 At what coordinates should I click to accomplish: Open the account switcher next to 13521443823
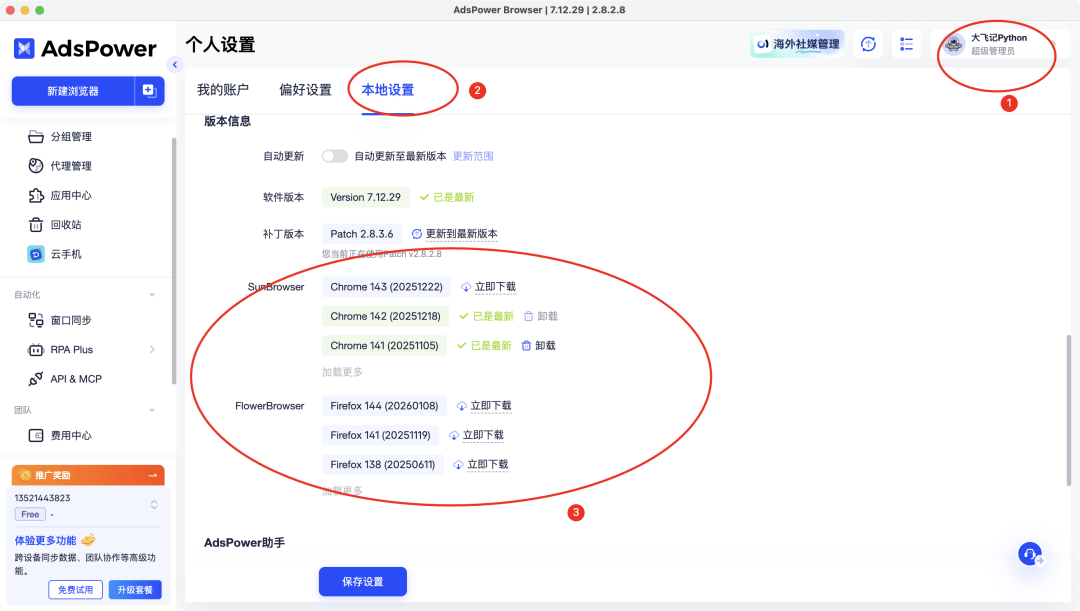pyautogui.click(x=154, y=505)
